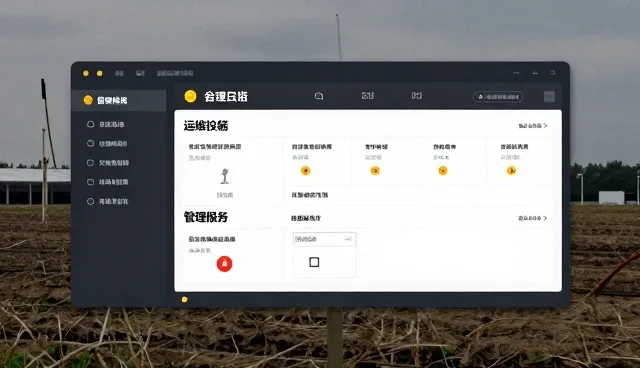Image resolution: width=640 pixels, height=368 pixels.
Task: Click bold label above the dropdown field
Action: tap(306, 218)
